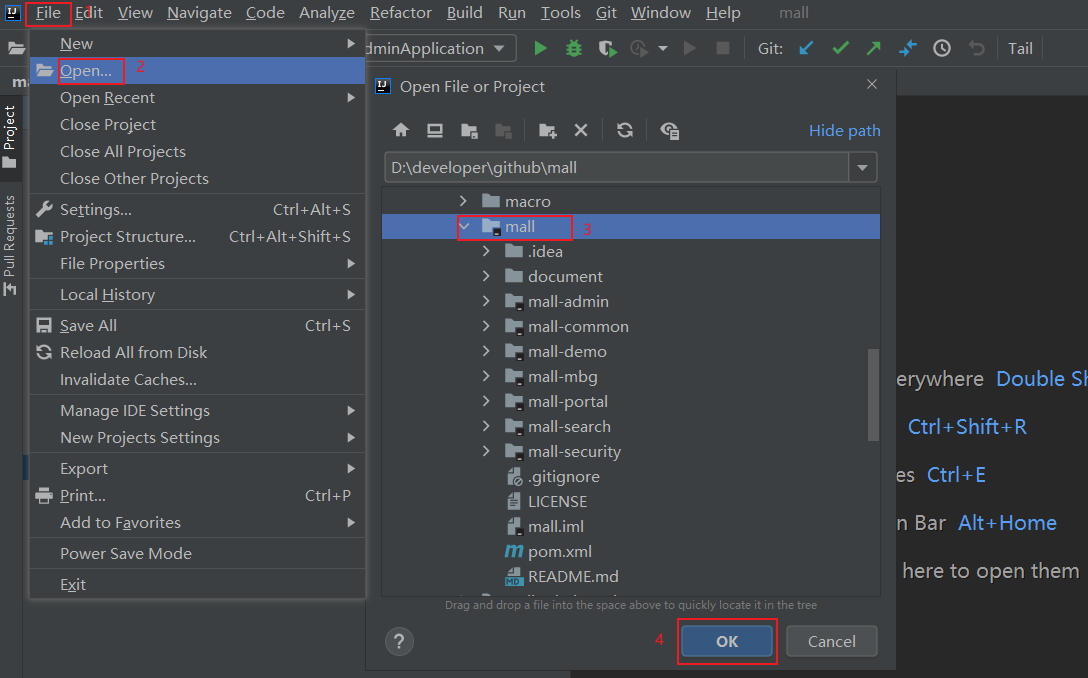Choose Power Save Mode menu item
The image size is (1088, 678).
coord(198,554)
